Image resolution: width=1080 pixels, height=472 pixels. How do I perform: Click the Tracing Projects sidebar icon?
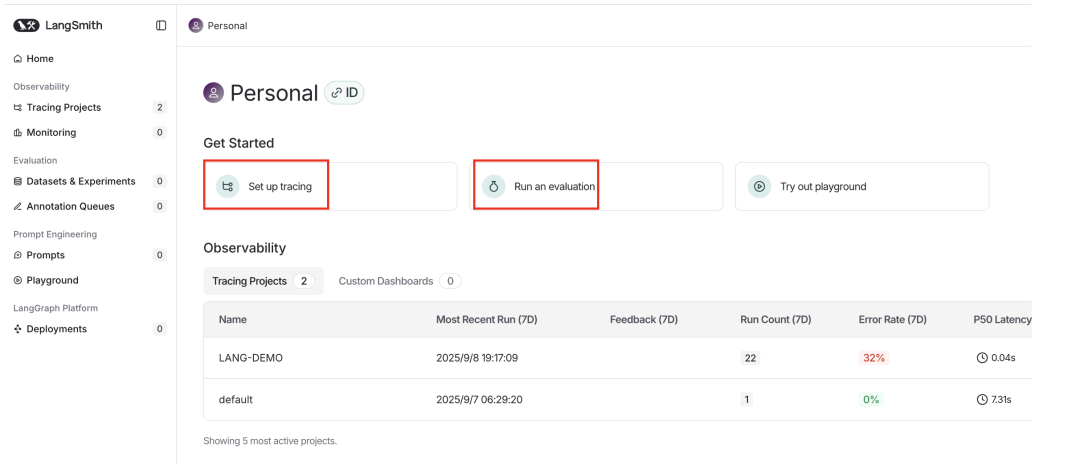coord(18,107)
